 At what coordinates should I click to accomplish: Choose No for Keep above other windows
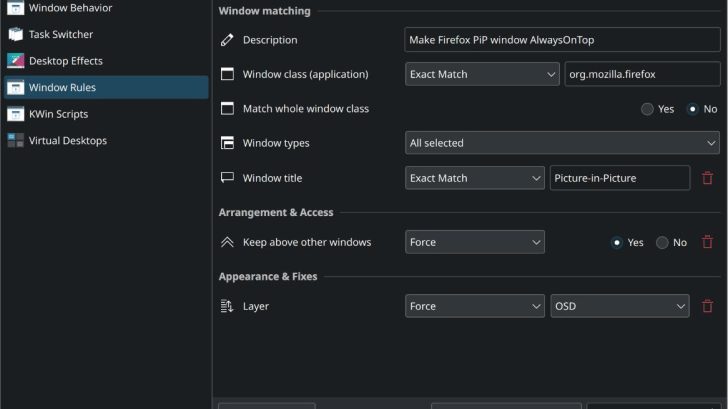662,242
